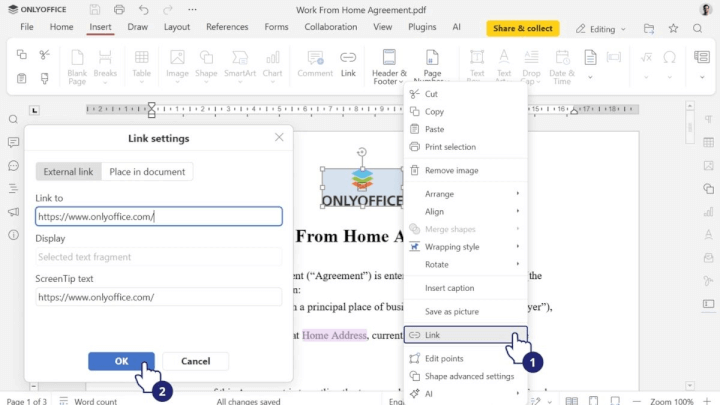Screen dimensions: 720x405
Task: Switch to External link tab
Action: point(68,172)
